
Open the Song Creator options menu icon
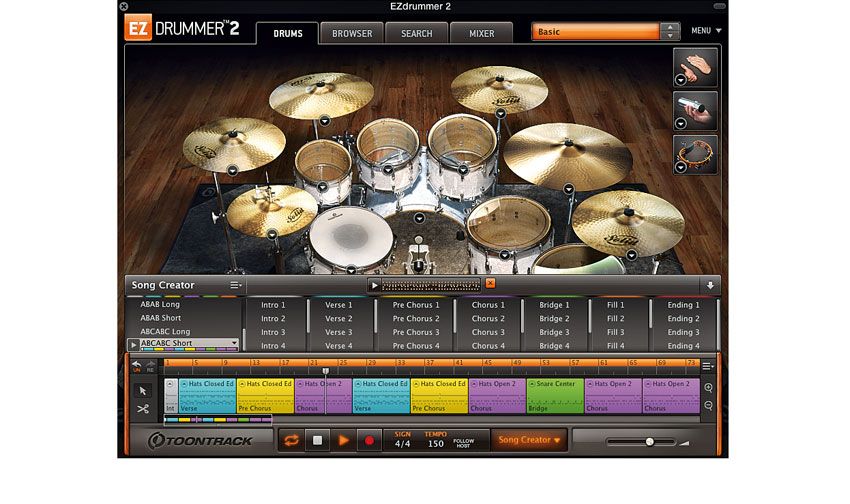pos(235,285)
